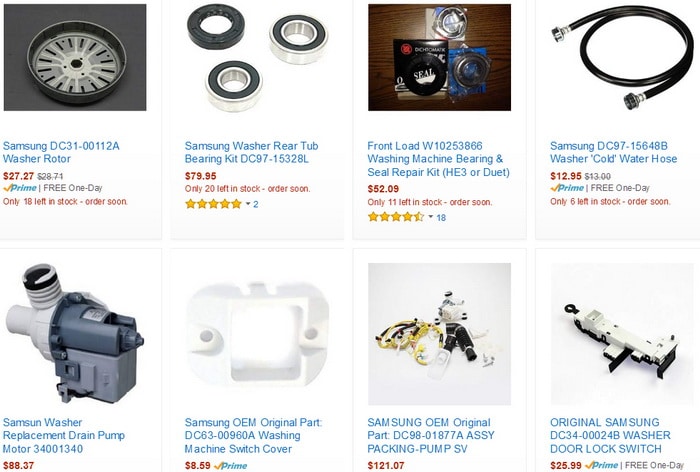Viewport: 700px width, 472px height.
Task: Click the Rear Tub Bearing Kit product photo
Action: pyautogui.click(x=257, y=57)
